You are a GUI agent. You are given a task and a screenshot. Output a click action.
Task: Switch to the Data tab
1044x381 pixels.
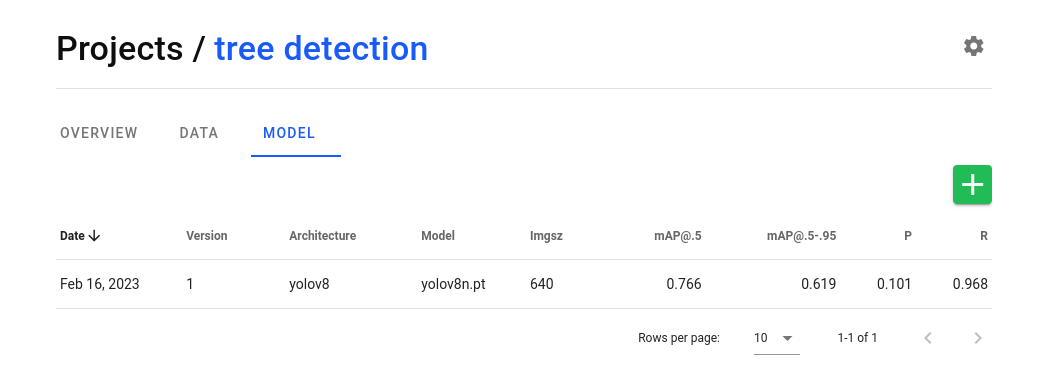198,133
